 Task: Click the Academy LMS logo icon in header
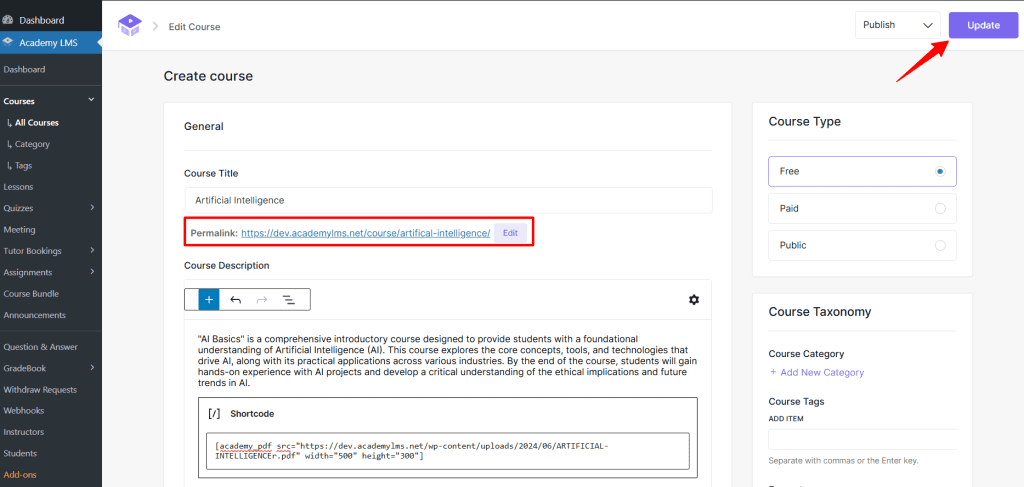[x=130, y=26]
